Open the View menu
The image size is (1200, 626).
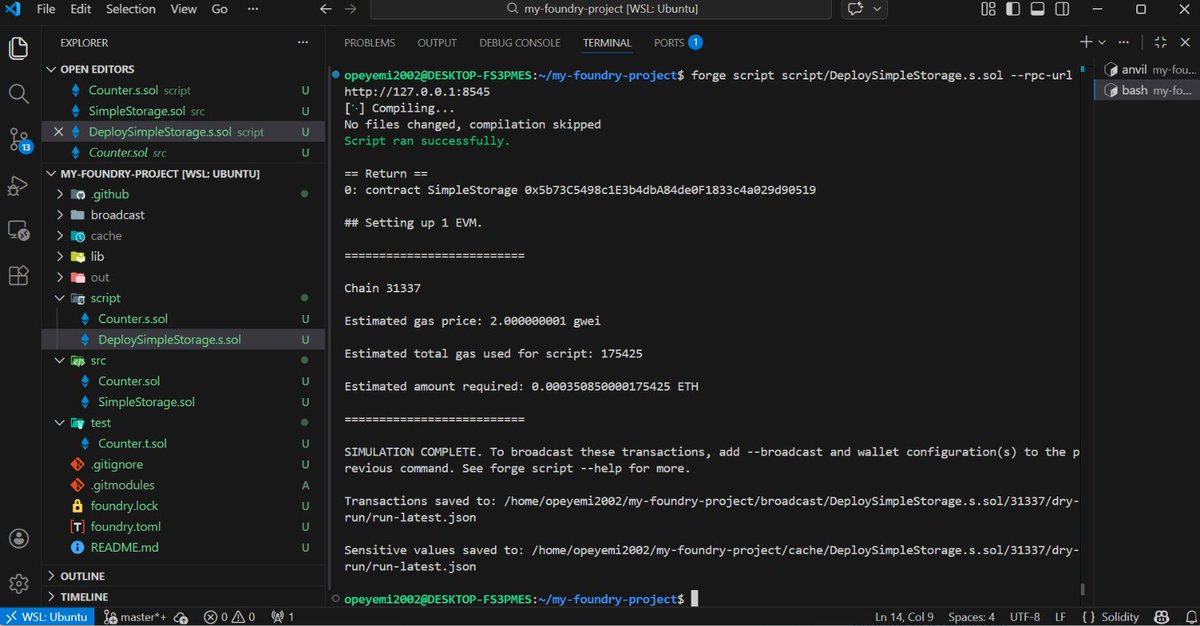tap(183, 9)
